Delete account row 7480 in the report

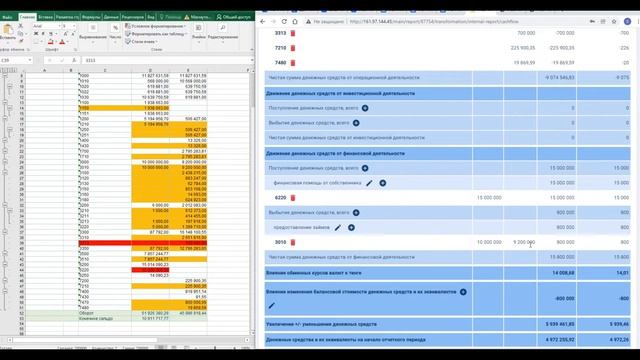click(x=293, y=63)
